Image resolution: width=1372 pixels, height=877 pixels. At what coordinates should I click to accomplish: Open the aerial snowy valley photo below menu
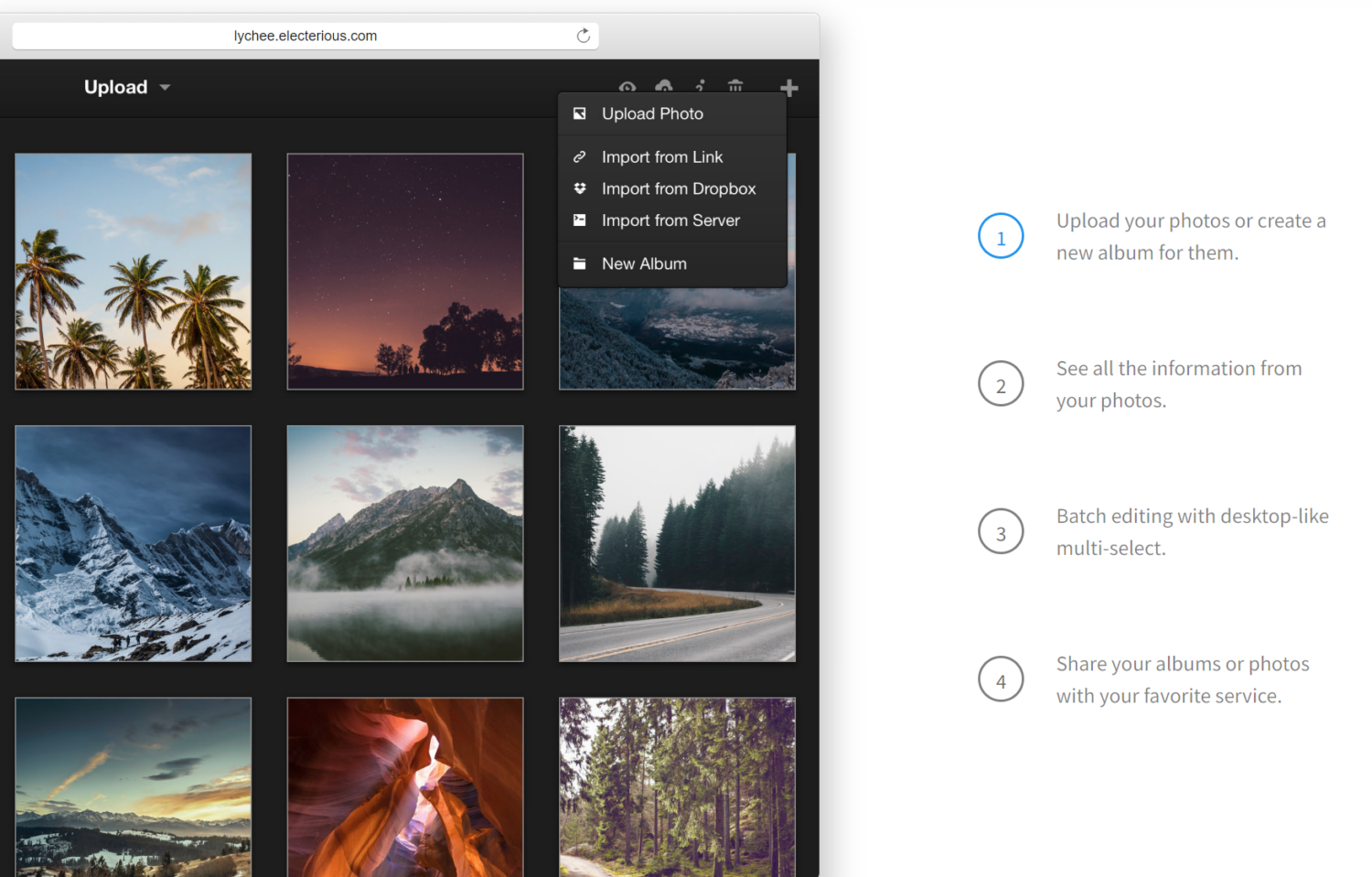click(677, 338)
